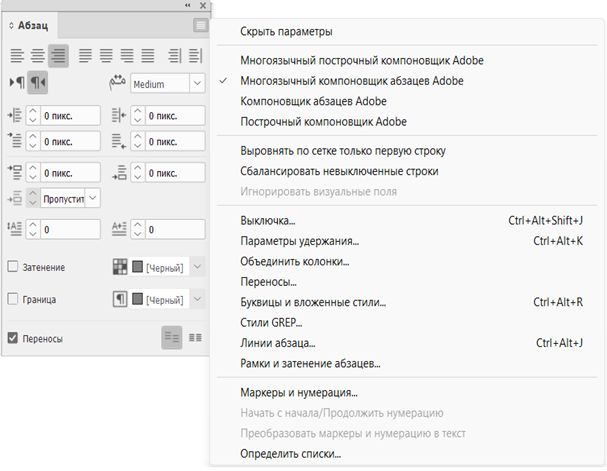Select the align-to-baseline-grid icon
The image size is (607, 471).
pyautogui.click(x=195, y=337)
